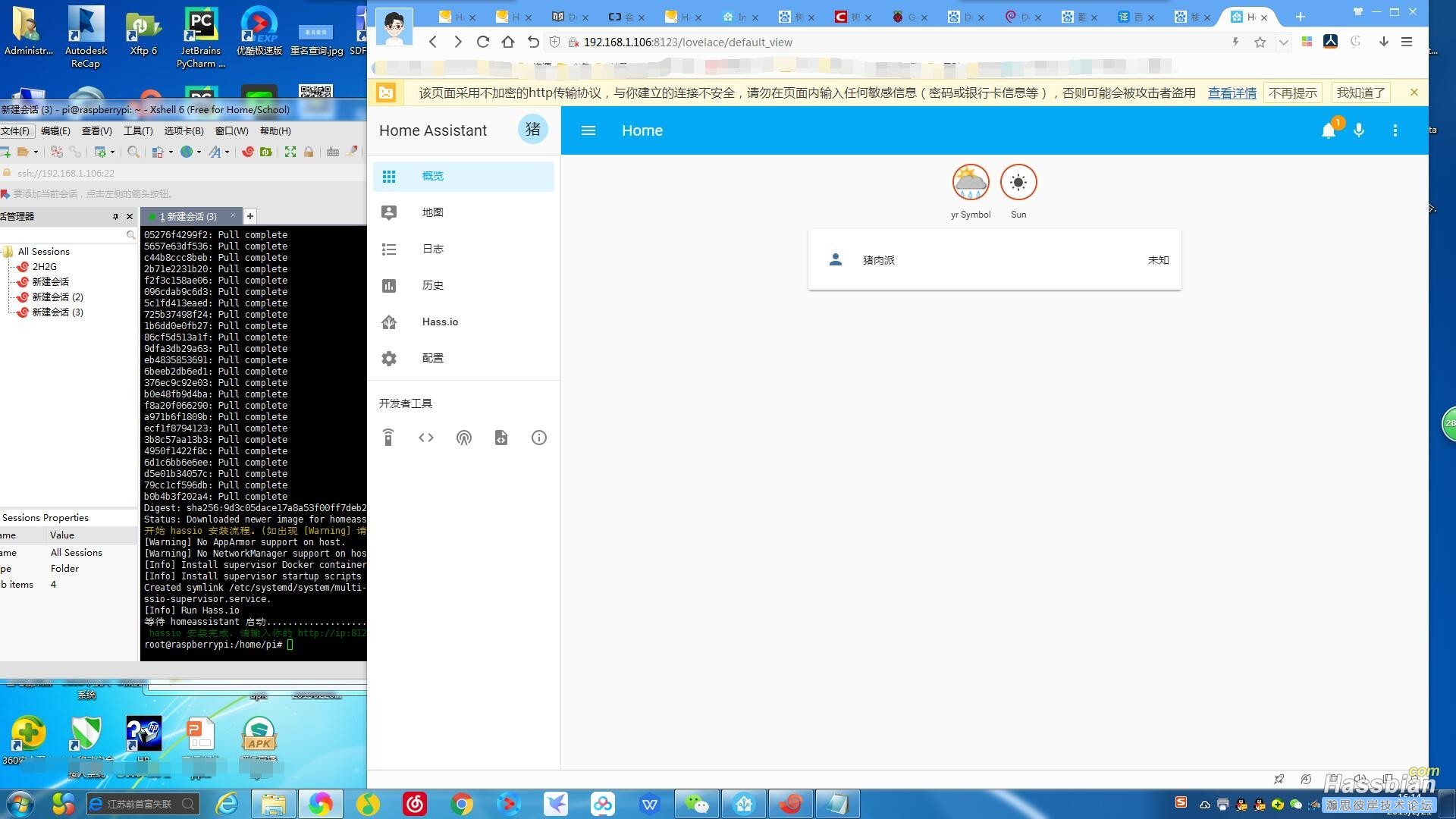Image resolution: width=1456 pixels, height=819 pixels.
Task: Open Xshell 工具(T) menu
Action: (x=138, y=131)
